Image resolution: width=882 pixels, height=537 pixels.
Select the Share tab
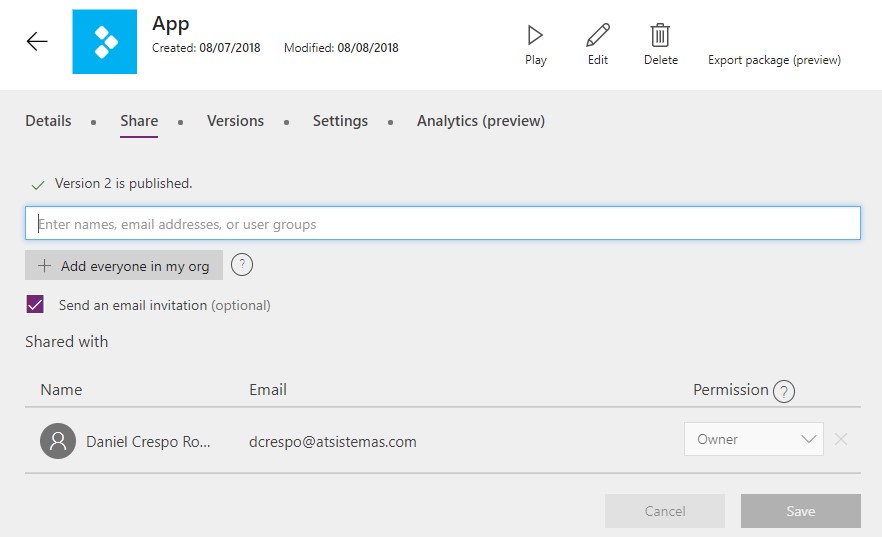click(x=139, y=121)
